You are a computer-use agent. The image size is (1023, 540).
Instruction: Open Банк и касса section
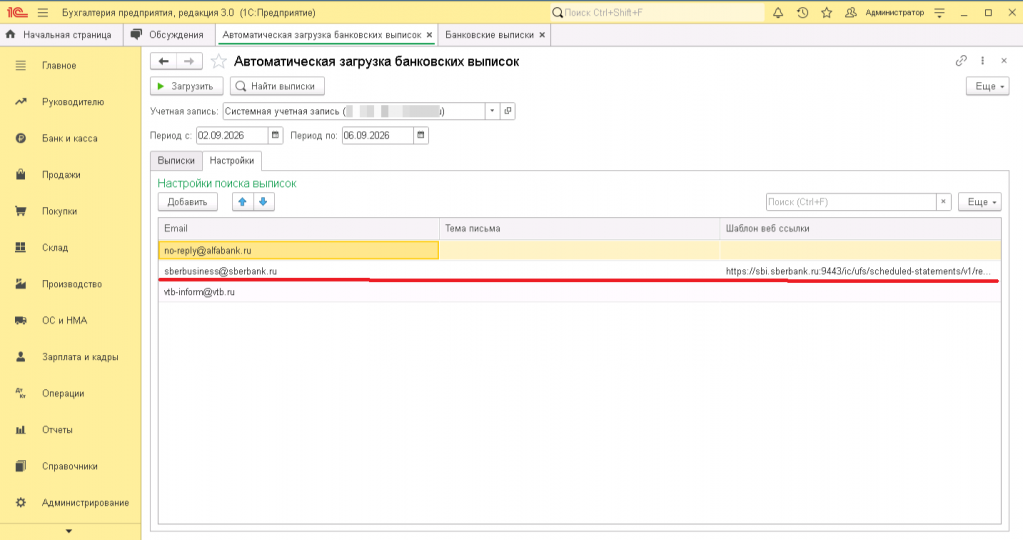70,138
